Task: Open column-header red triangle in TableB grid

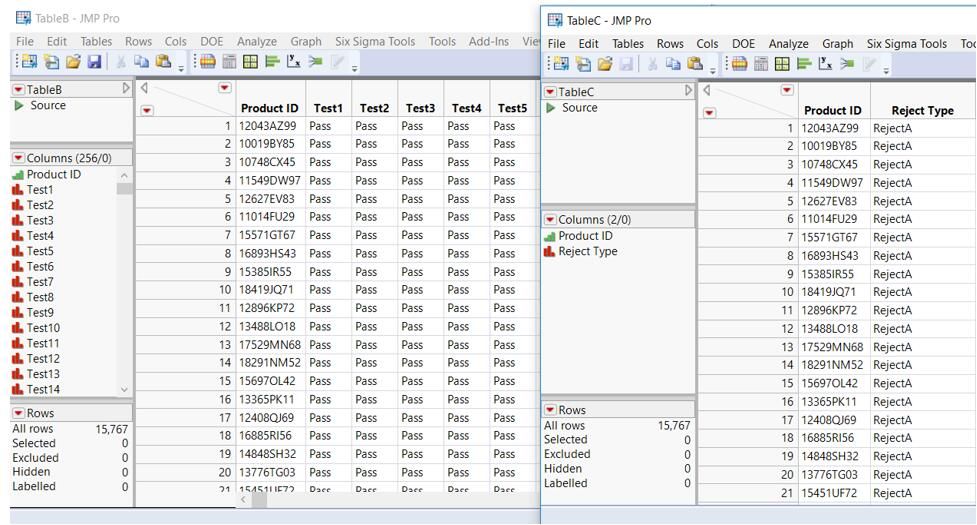Action: click(224, 88)
